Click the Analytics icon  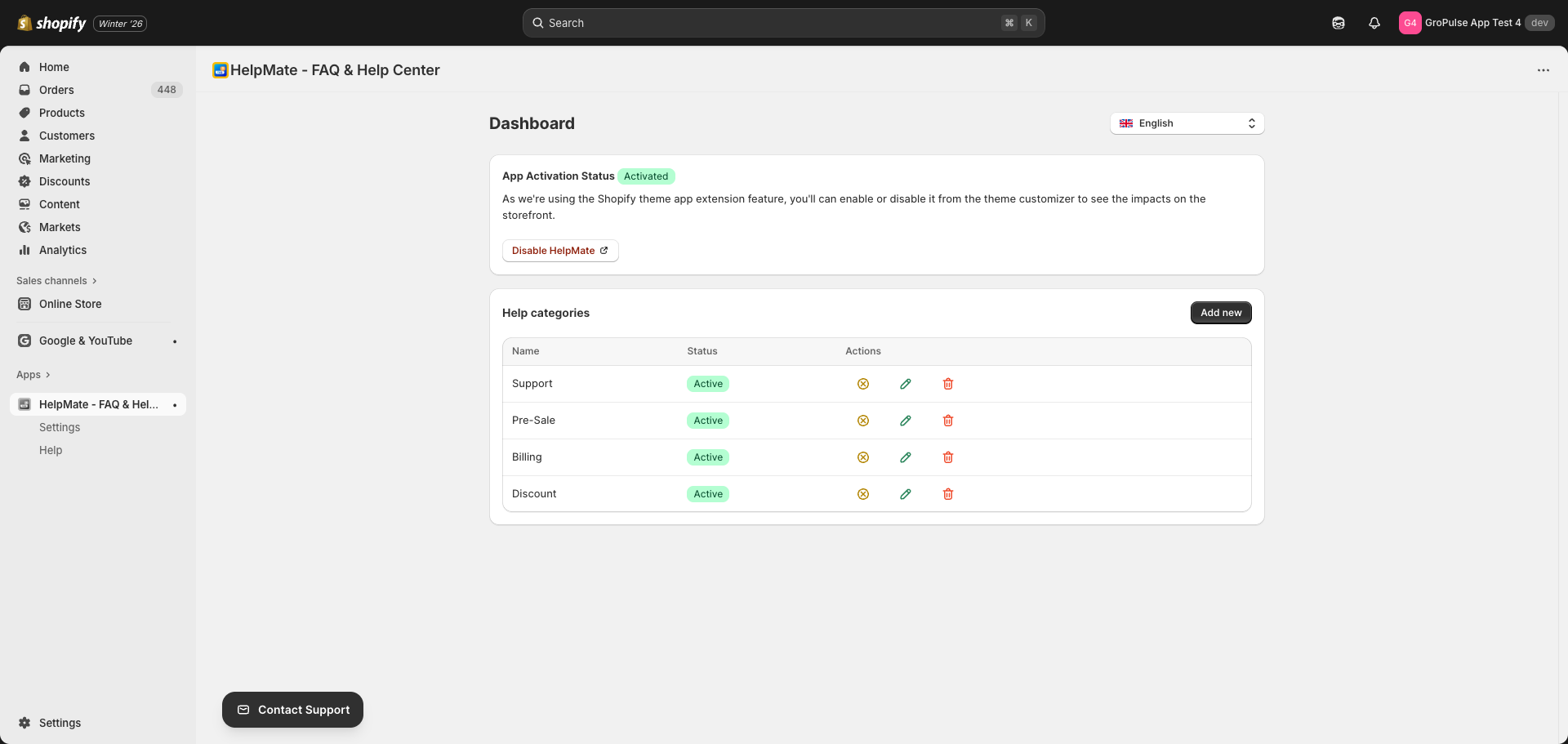[24, 250]
